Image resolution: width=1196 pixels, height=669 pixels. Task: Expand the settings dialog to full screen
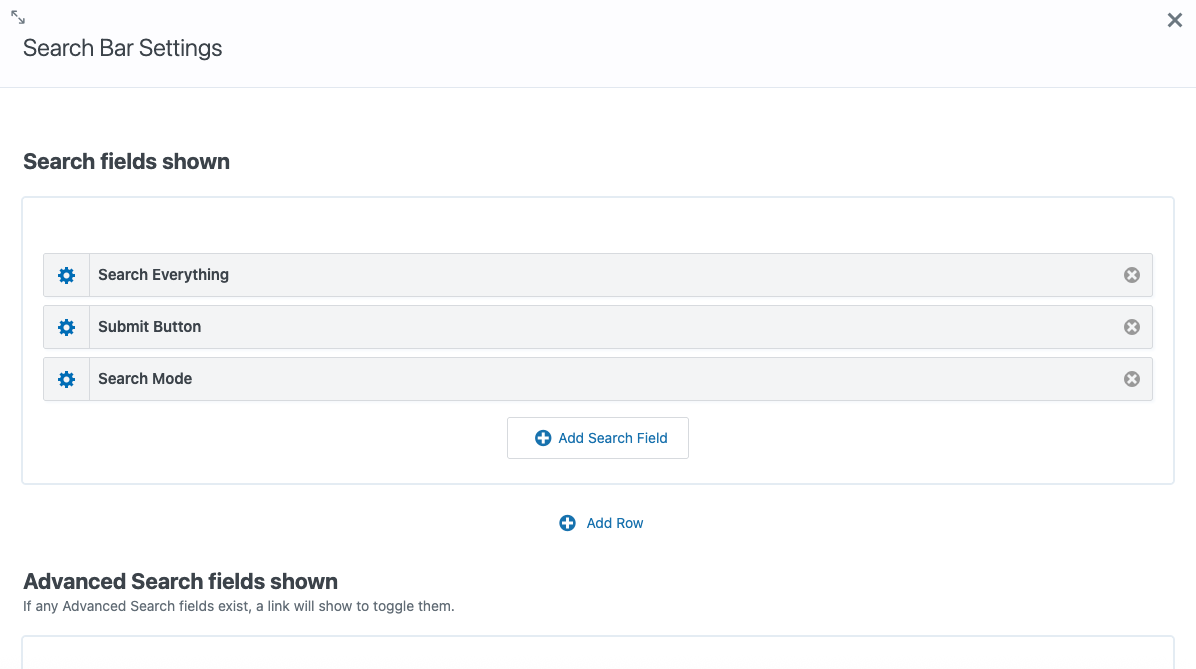coord(18,17)
